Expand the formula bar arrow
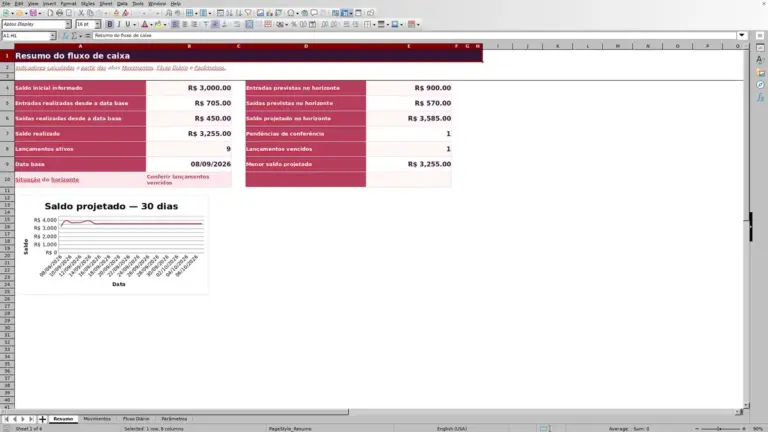This screenshot has width=768, height=432. click(x=742, y=35)
